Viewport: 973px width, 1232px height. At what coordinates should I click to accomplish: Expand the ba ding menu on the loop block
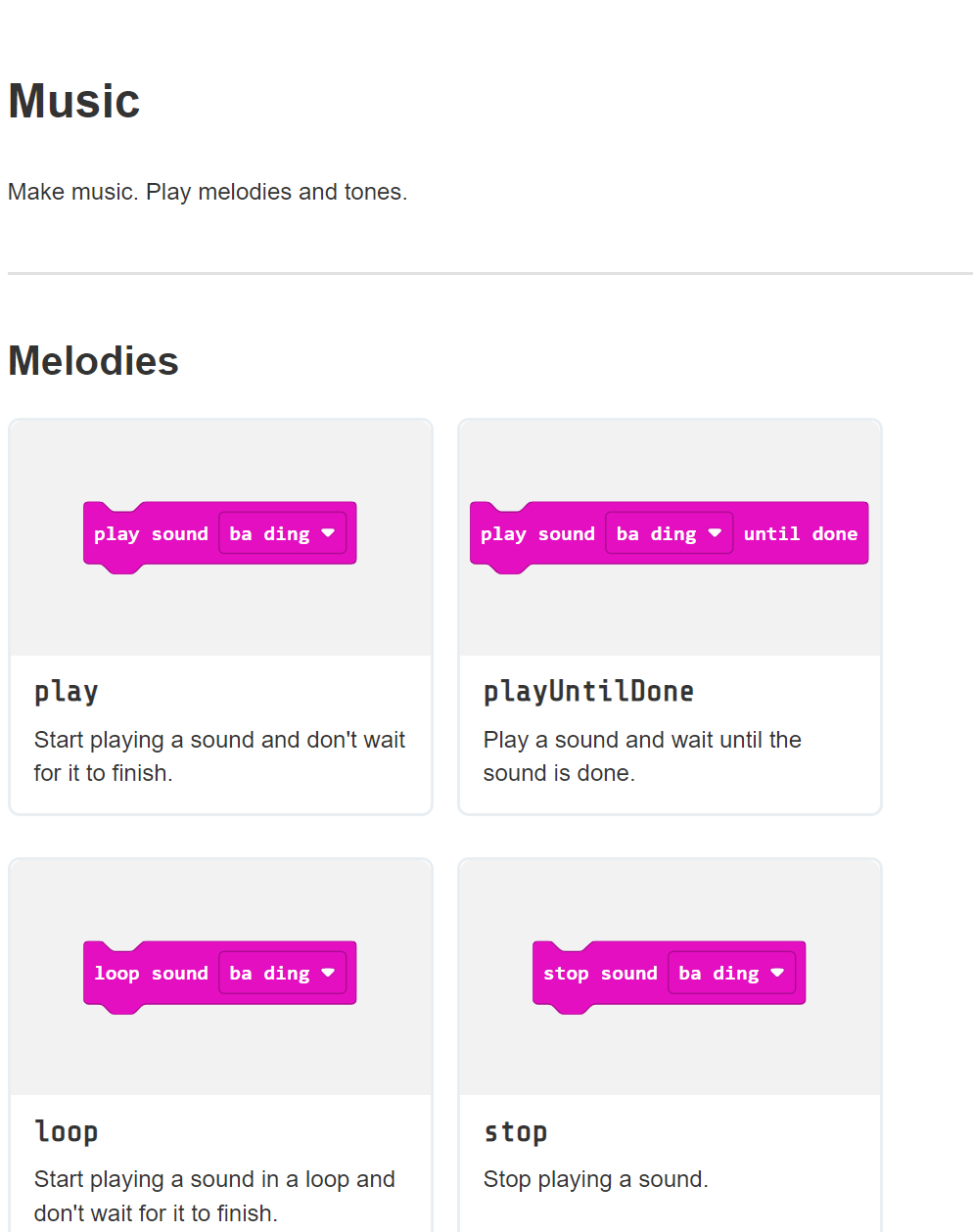point(283,973)
